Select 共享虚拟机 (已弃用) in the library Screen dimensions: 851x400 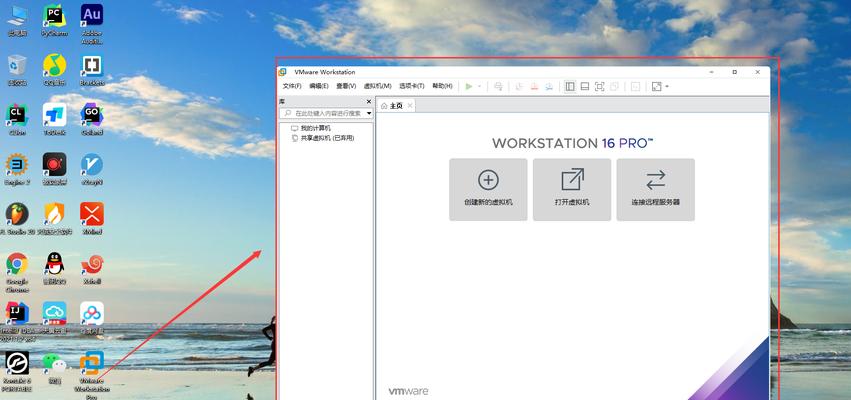[323, 138]
